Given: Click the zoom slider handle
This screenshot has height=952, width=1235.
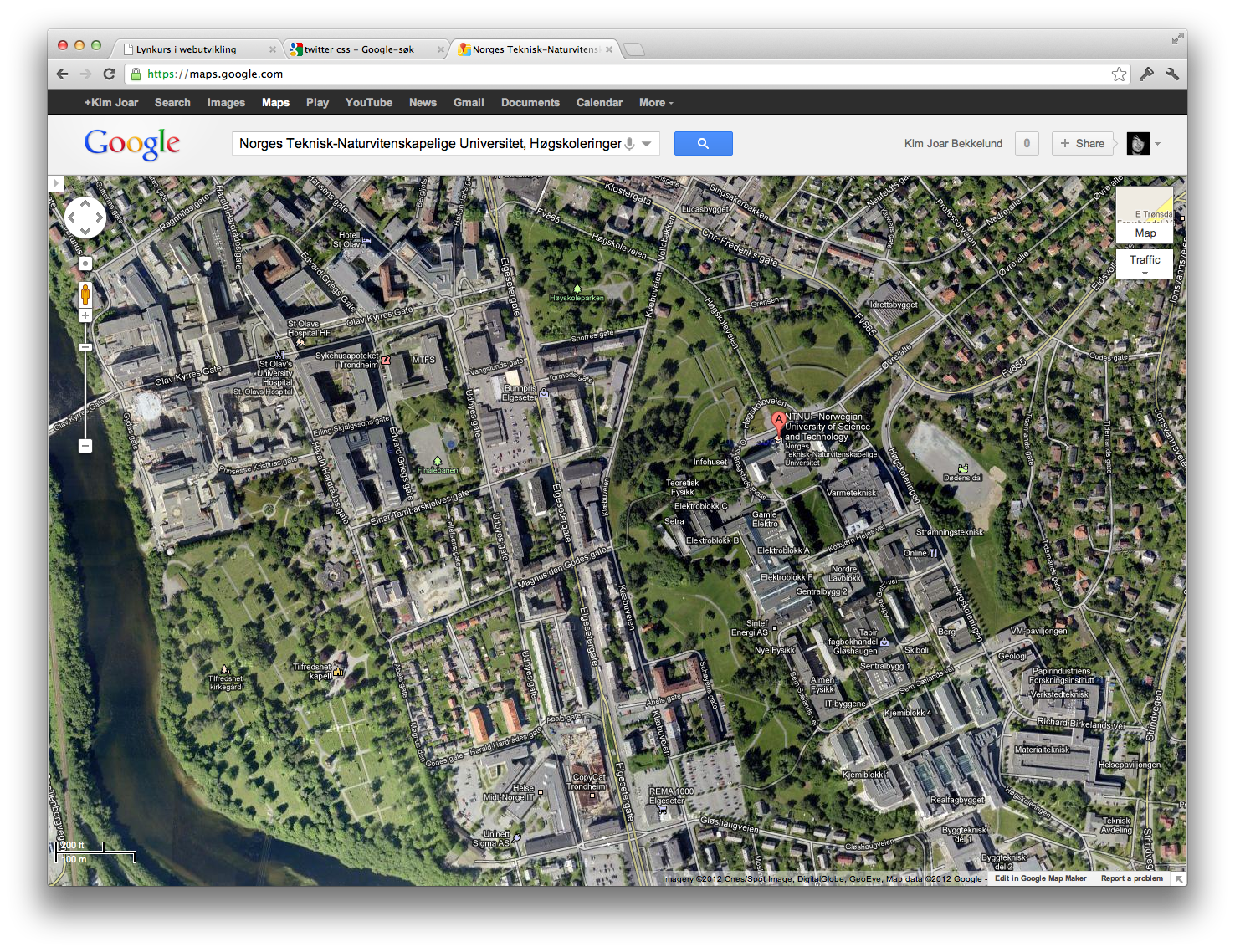Looking at the screenshot, I should [x=85, y=346].
